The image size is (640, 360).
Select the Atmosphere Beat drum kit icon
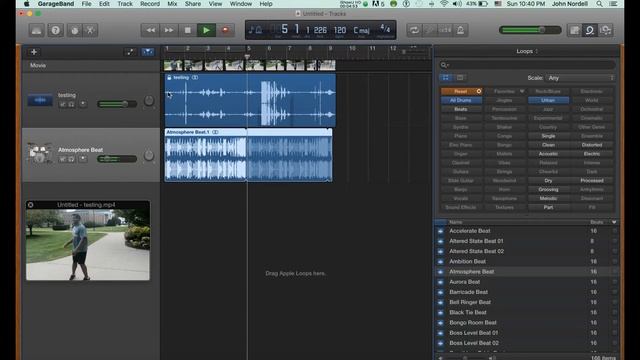[x=39, y=153]
